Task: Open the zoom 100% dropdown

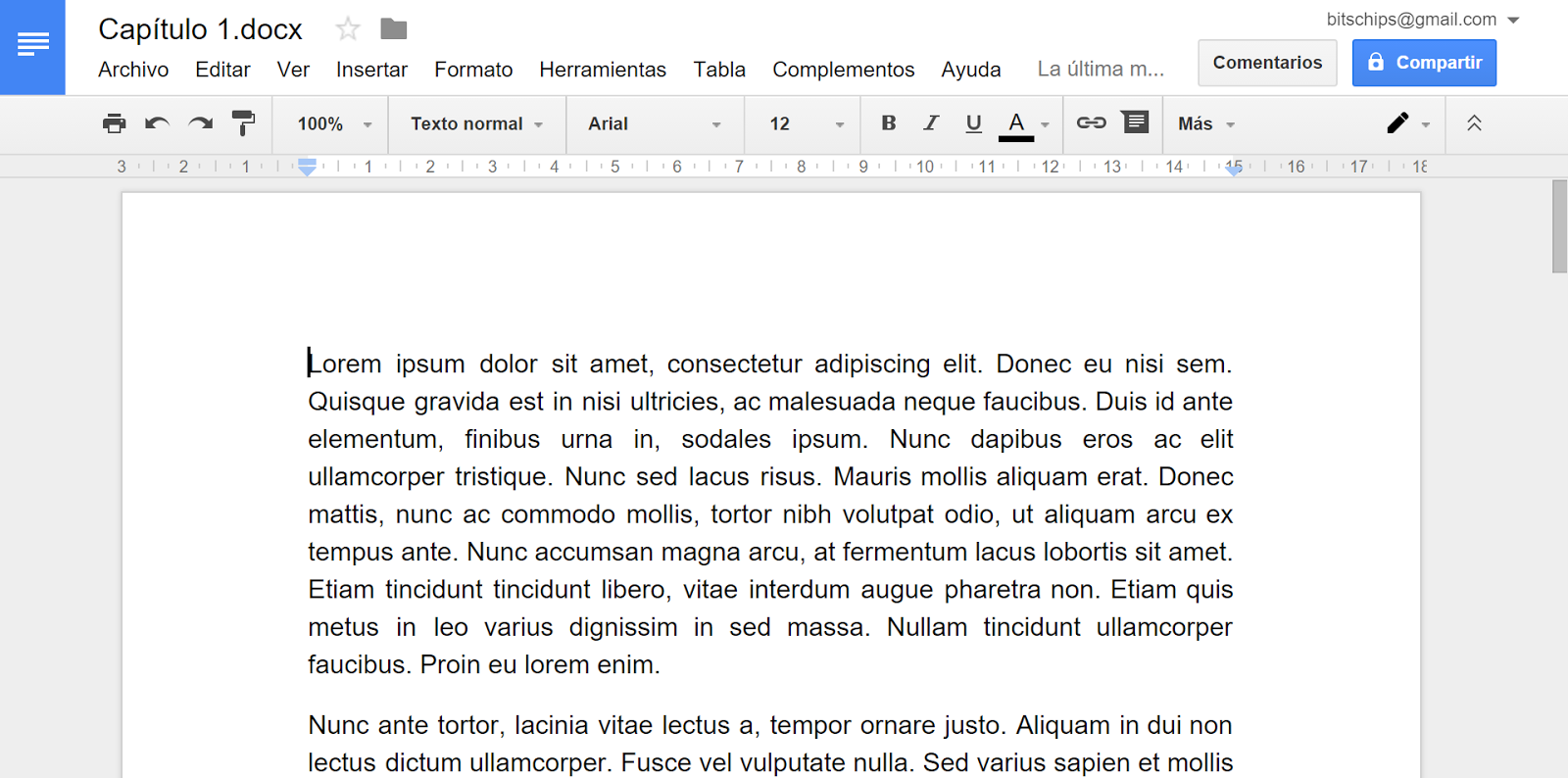Action: pyautogui.click(x=334, y=124)
